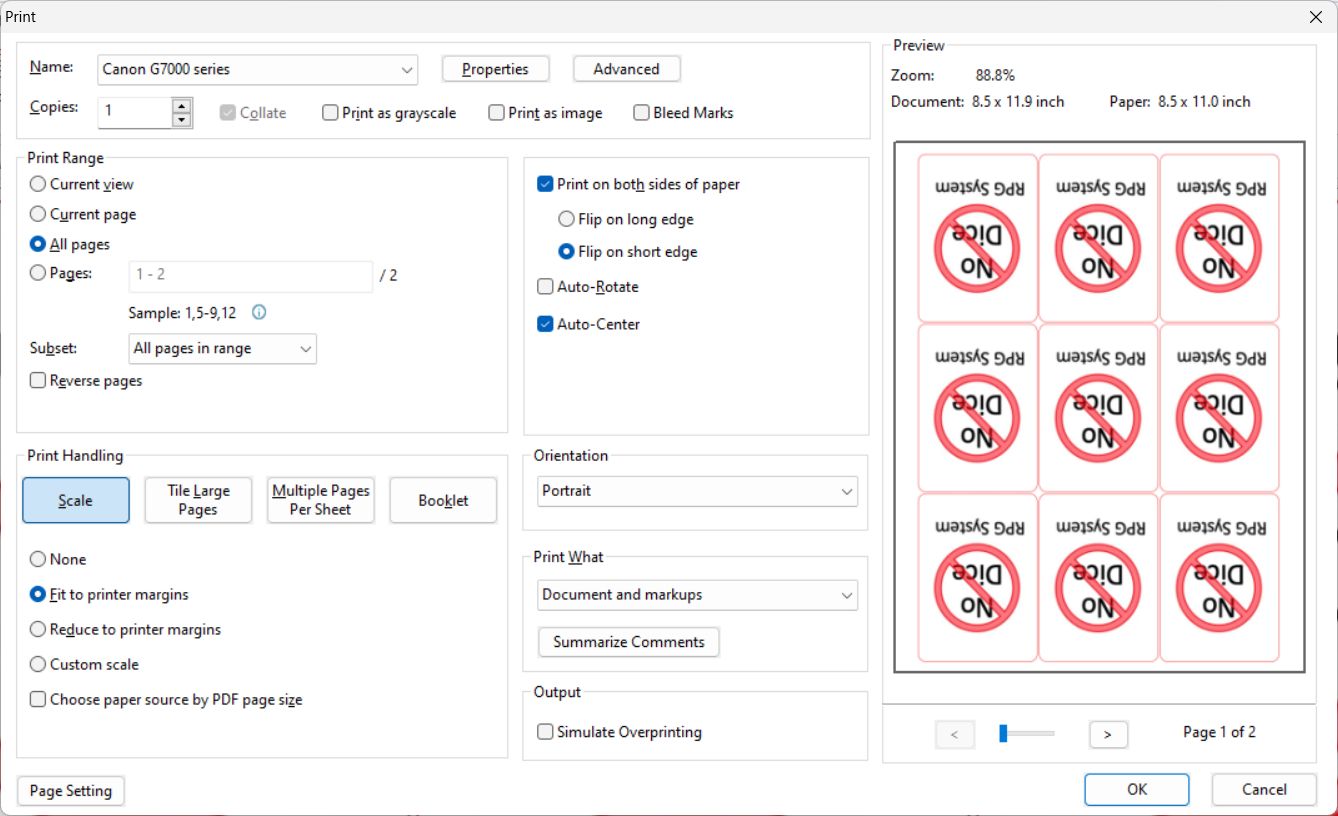Choose the Custom scale radio button
1338x816 pixels.
tap(38, 664)
